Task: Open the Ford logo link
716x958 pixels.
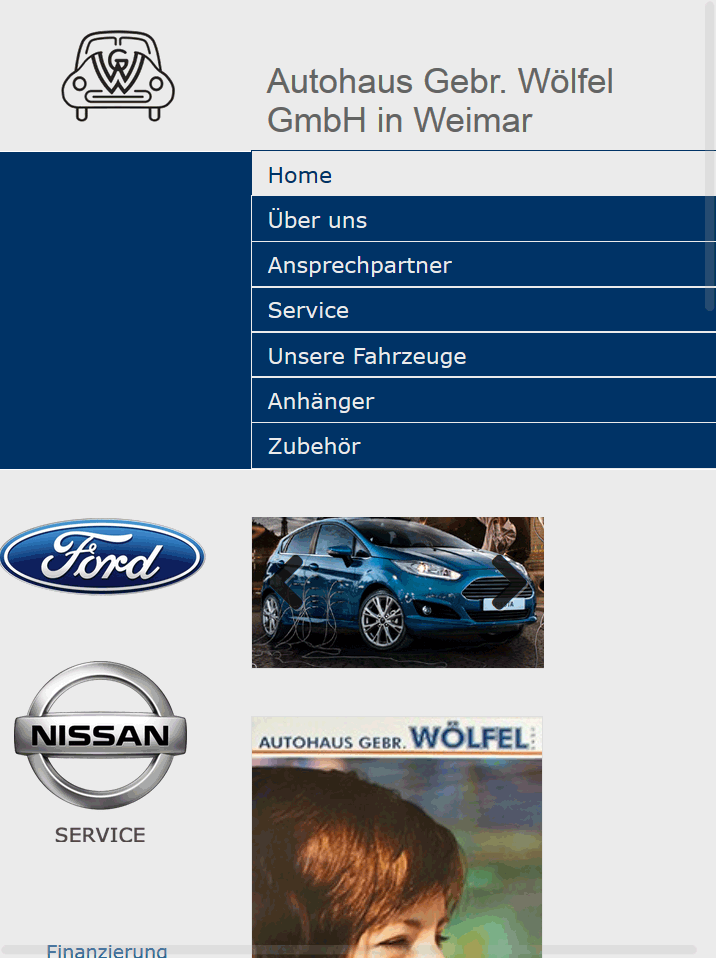Action: tap(103, 556)
